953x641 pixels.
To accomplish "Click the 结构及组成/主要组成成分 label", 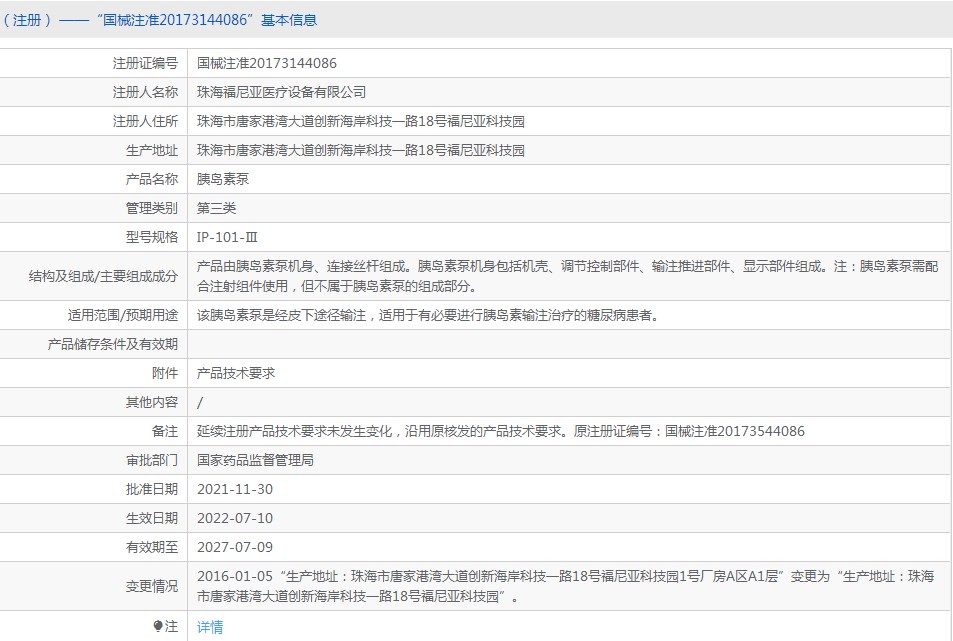I will [x=103, y=276].
